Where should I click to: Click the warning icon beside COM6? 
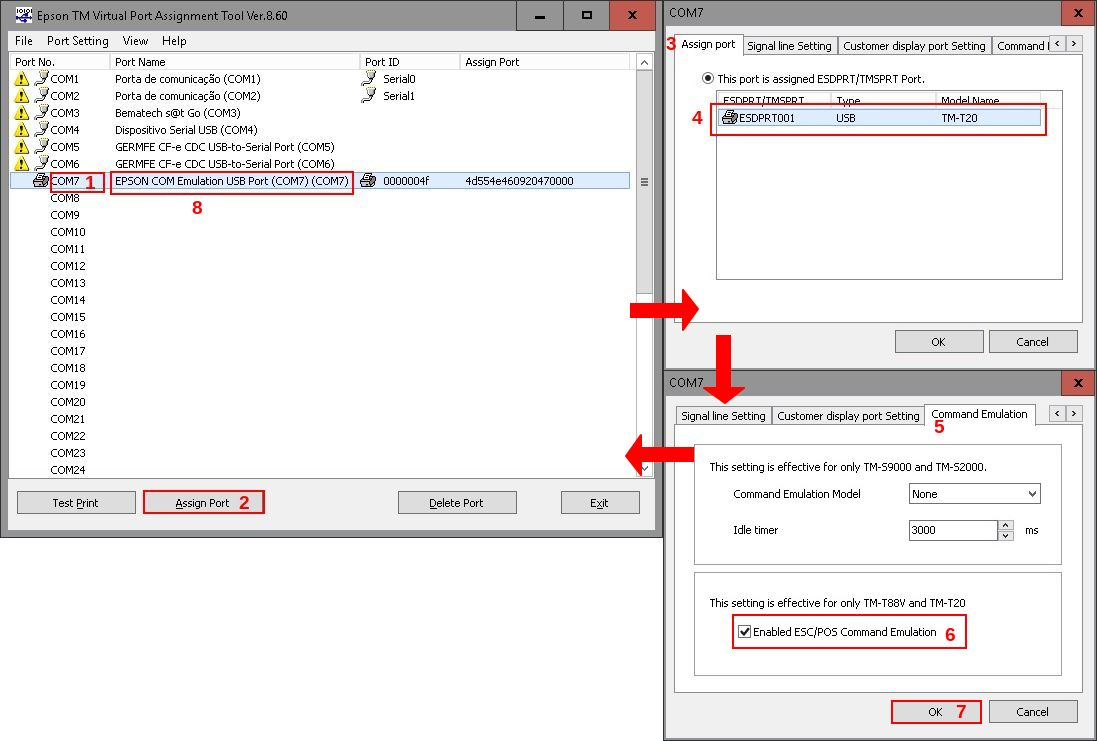tap(22, 164)
